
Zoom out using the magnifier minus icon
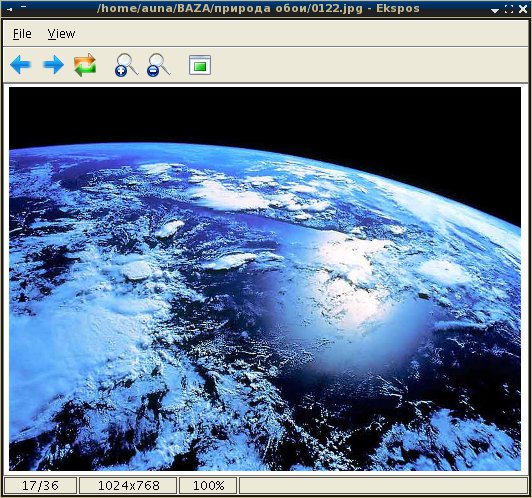158,65
